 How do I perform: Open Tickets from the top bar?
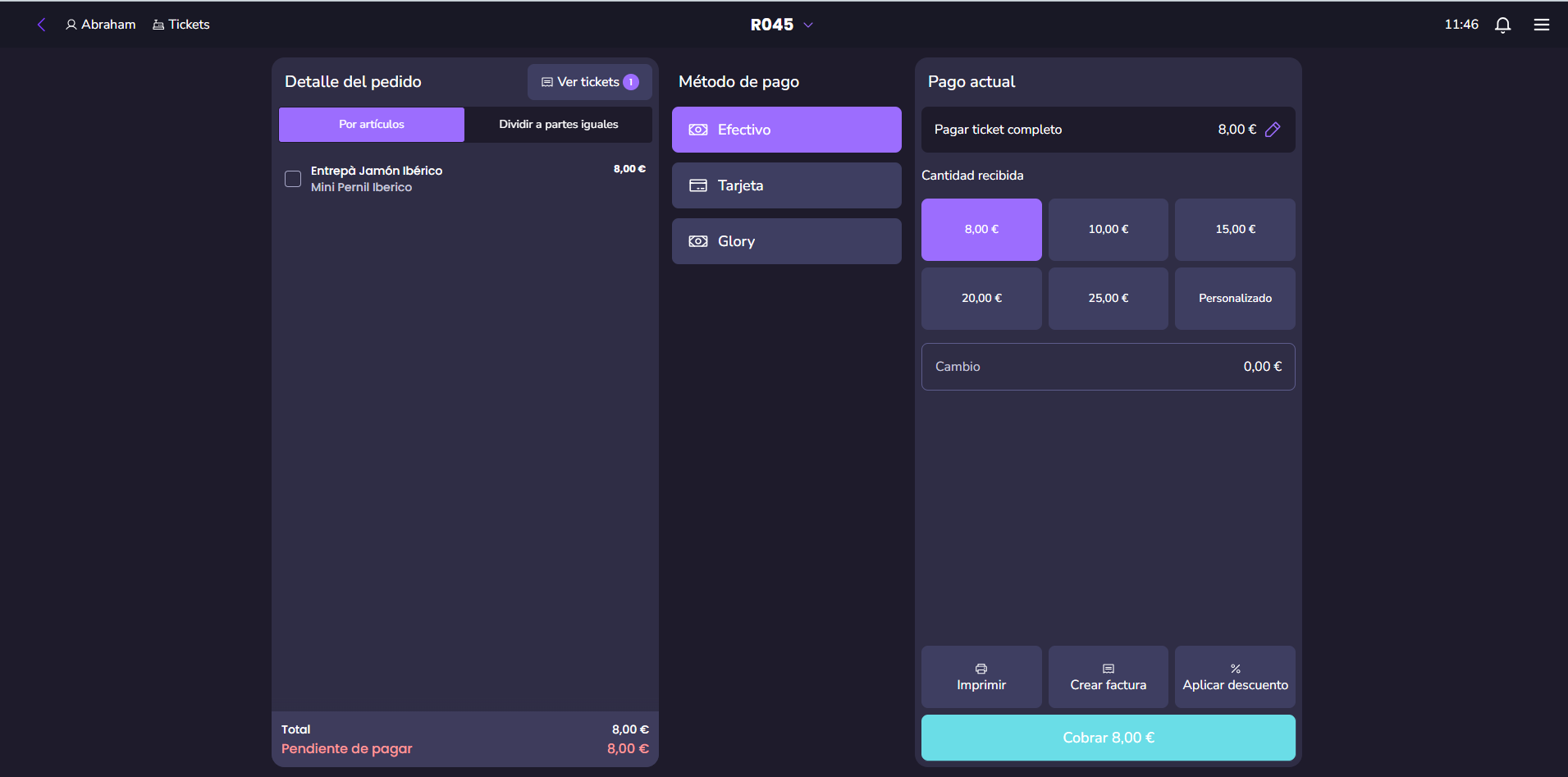pyautogui.click(x=181, y=25)
